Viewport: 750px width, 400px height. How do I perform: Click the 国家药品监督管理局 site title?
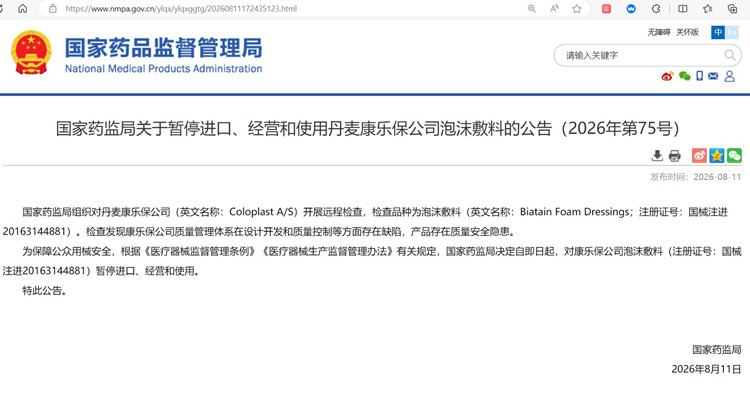(x=164, y=48)
